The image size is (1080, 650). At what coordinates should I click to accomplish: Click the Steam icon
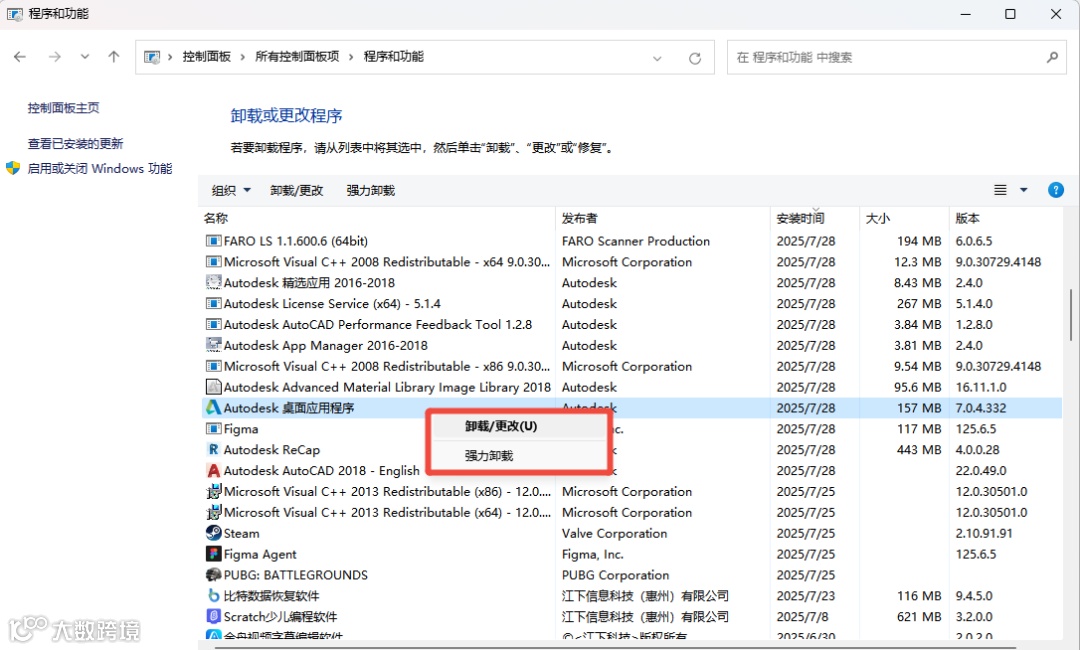[214, 533]
